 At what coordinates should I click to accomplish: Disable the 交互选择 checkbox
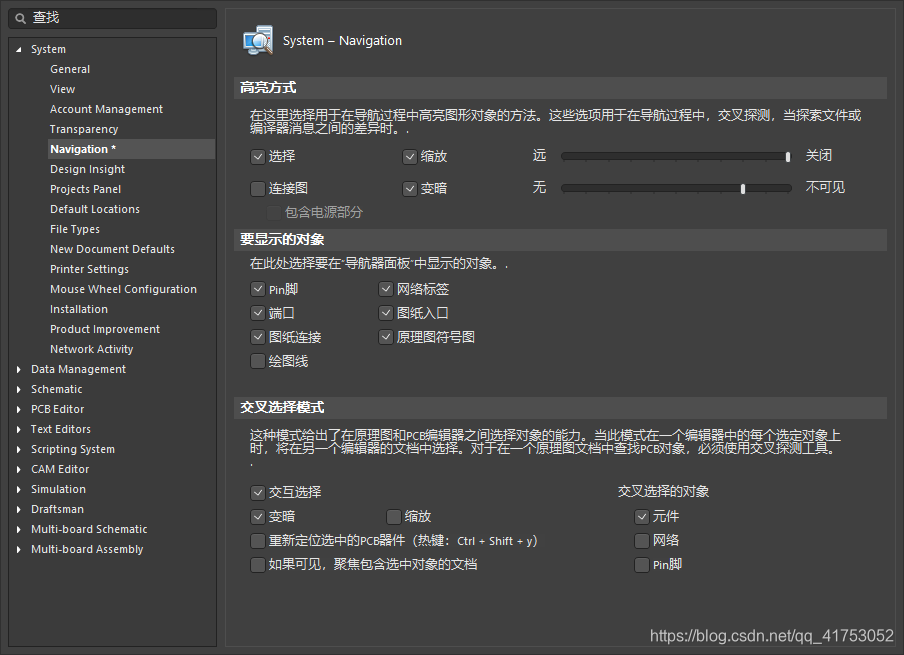pyautogui.click(x=257, y=492)
